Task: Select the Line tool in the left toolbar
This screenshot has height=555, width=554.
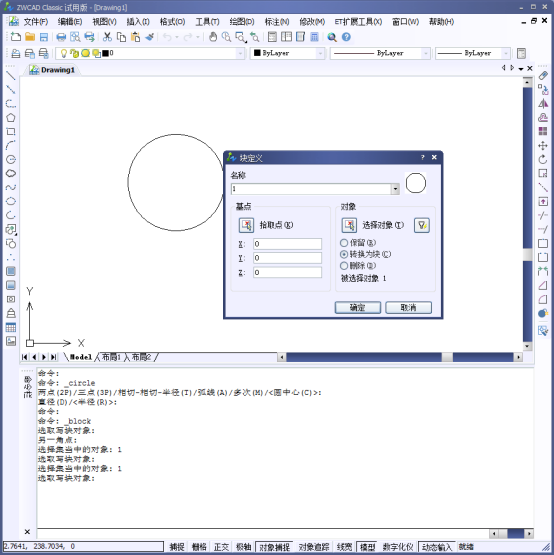Action: (x=11, y=76)
